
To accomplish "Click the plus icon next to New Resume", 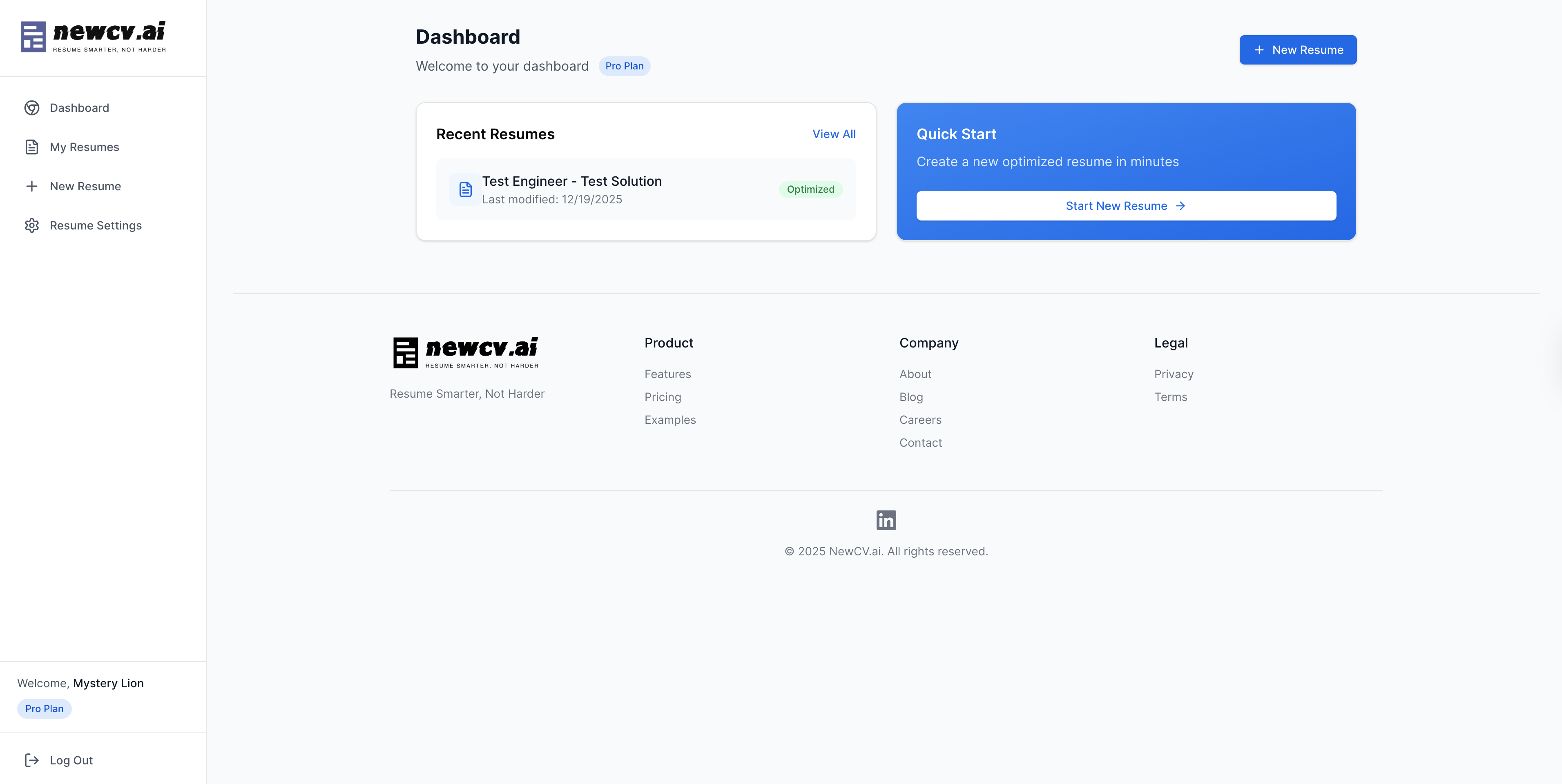I will [x=31, y=186].
